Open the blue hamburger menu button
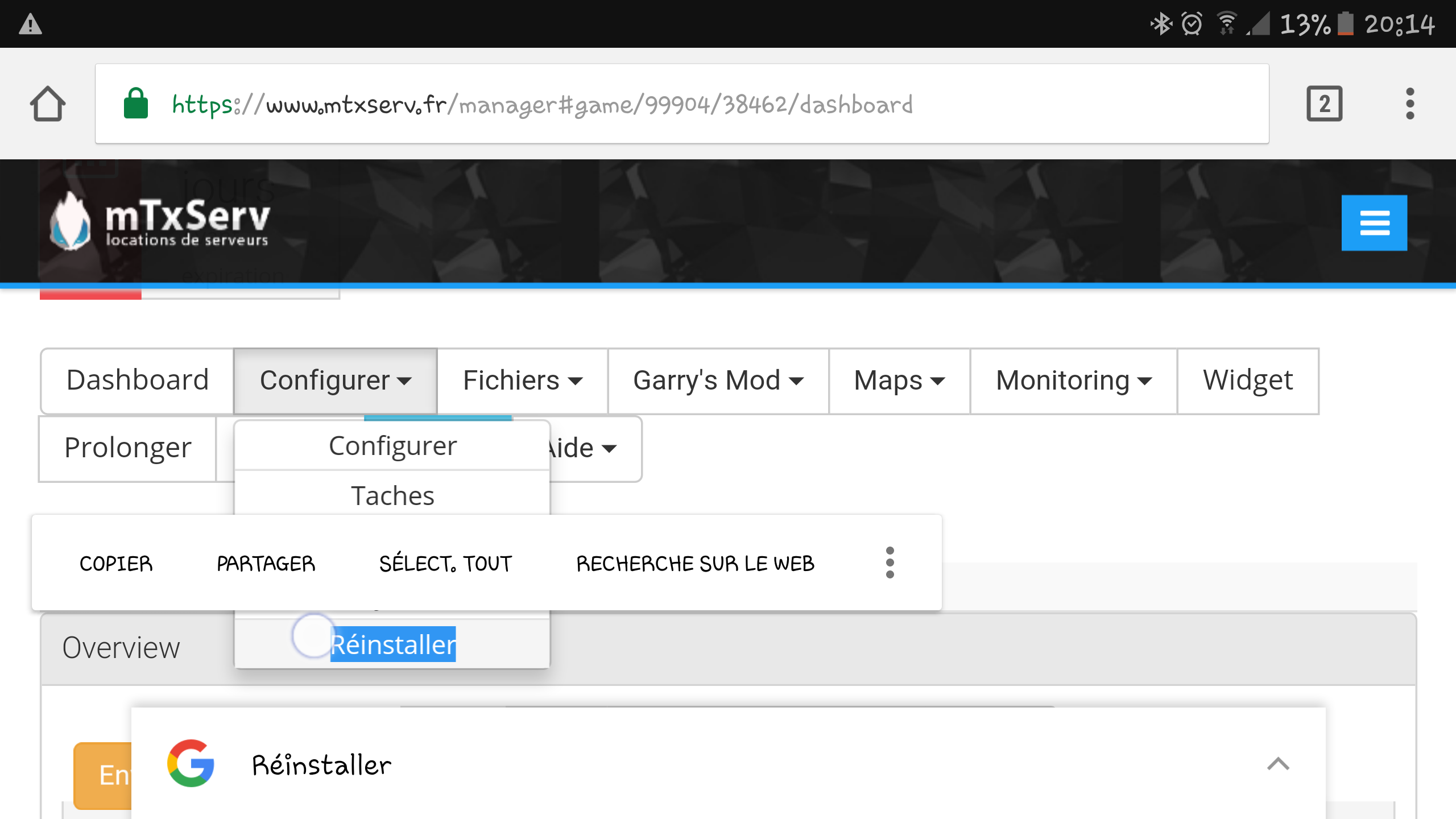Image resolution: width=1456 pixels, height=819 pixels. pyautogui.click(x=1374, y=223)
